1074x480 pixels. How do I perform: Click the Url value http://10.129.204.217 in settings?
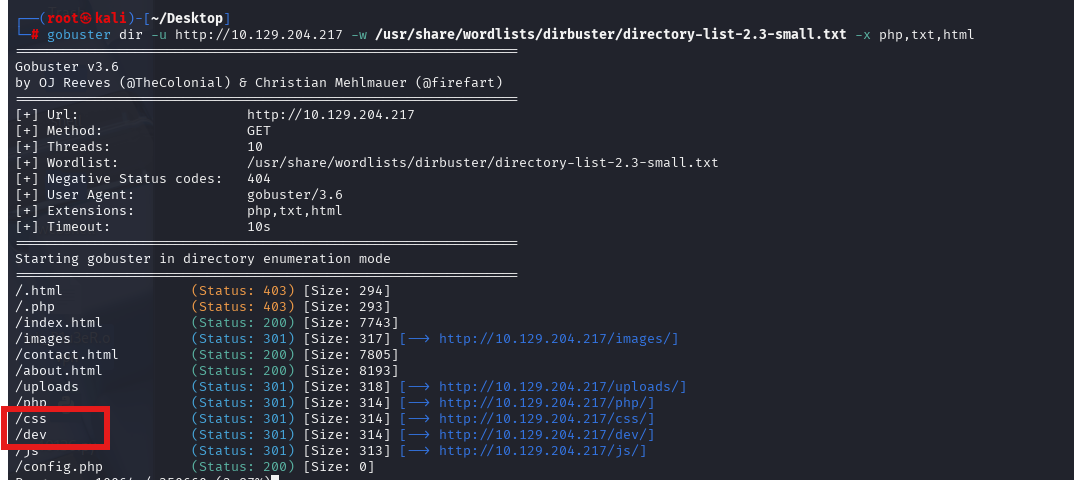tap(331, 115)
